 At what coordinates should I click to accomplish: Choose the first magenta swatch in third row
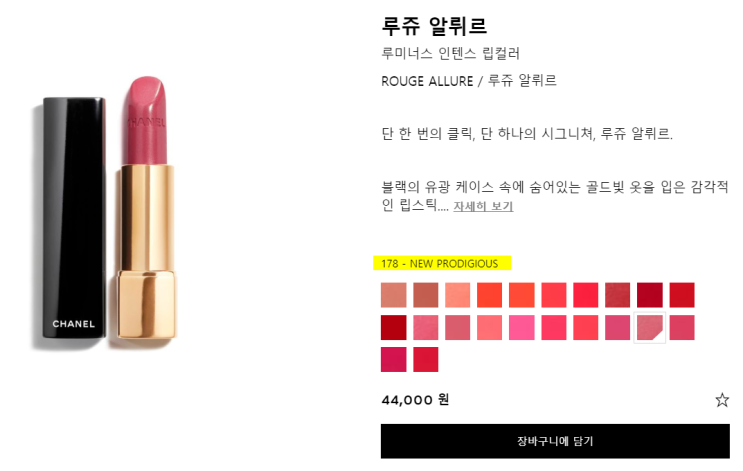click(x=393, y=359)
